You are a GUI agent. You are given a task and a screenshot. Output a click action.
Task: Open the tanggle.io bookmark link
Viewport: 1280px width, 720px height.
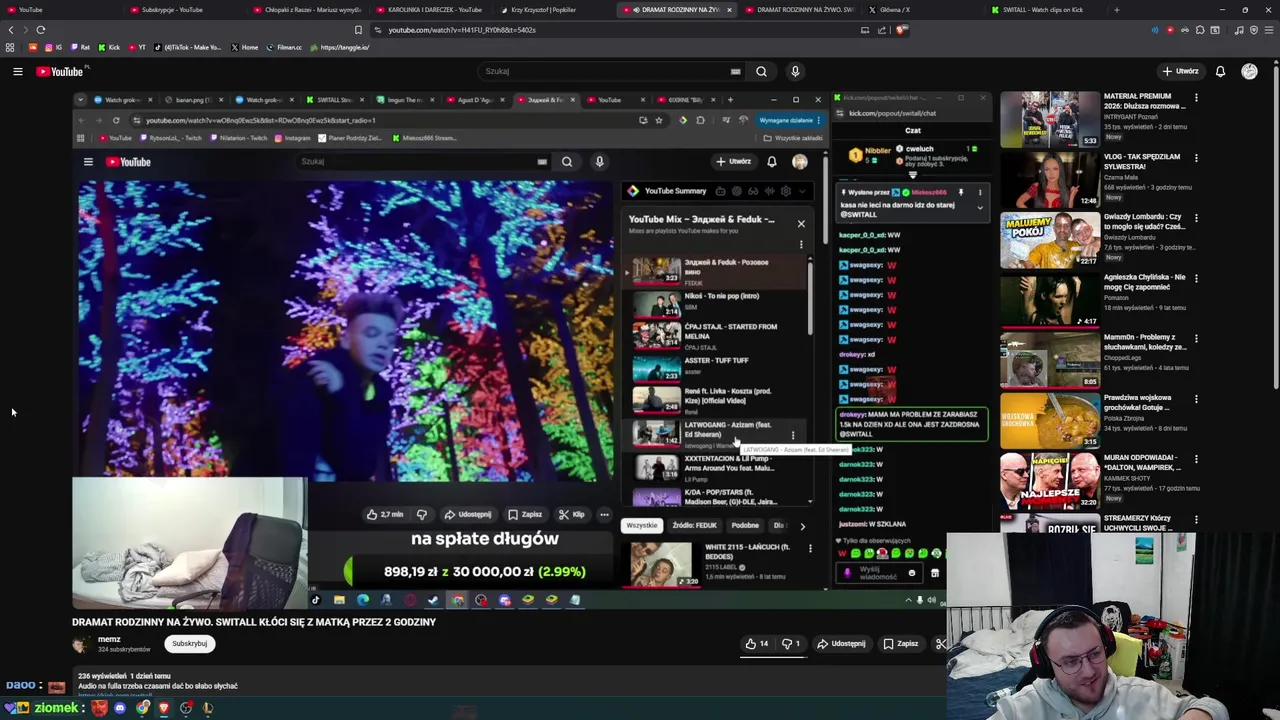[339, 47]
